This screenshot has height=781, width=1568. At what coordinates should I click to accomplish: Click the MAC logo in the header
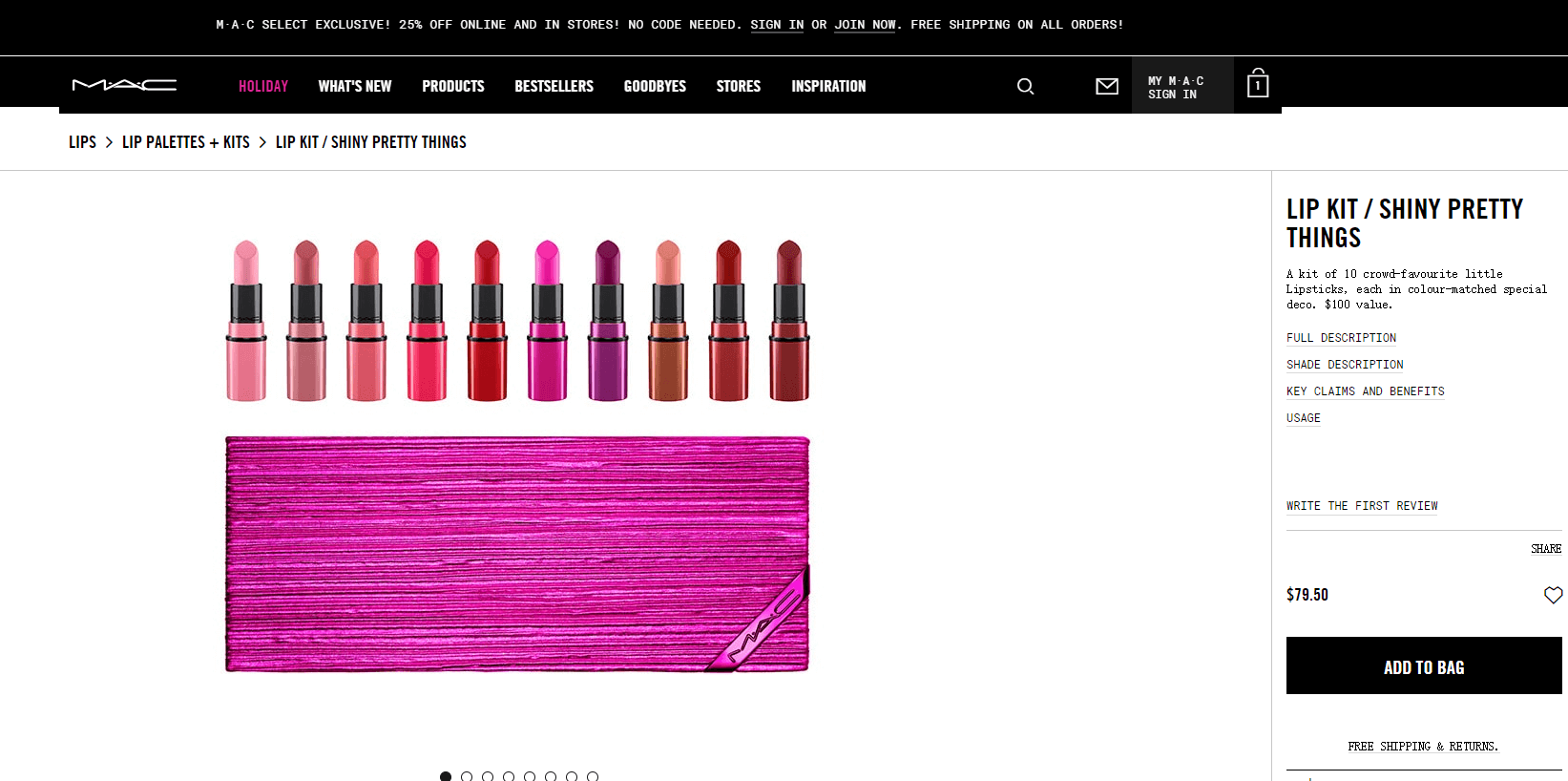click(124, 86)
